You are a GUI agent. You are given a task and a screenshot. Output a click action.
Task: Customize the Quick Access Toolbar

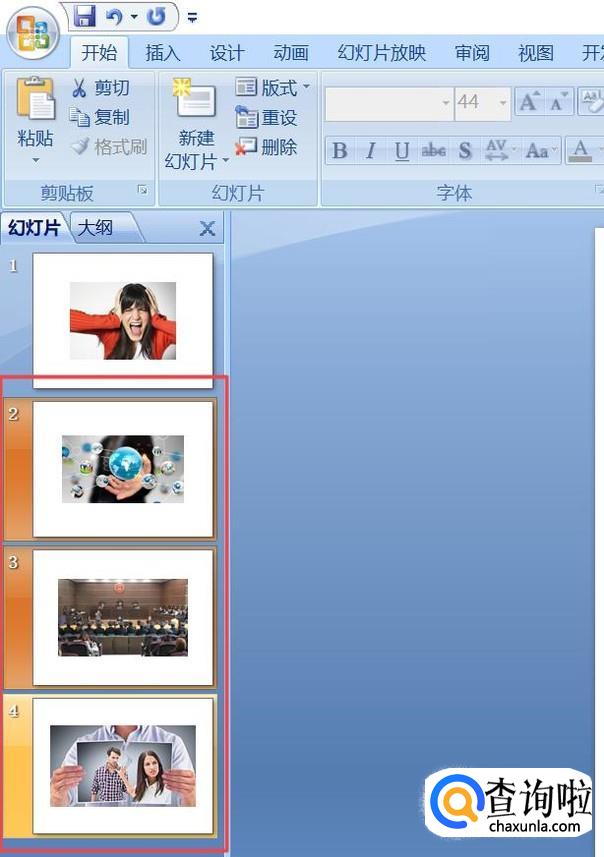coord(192,18)
